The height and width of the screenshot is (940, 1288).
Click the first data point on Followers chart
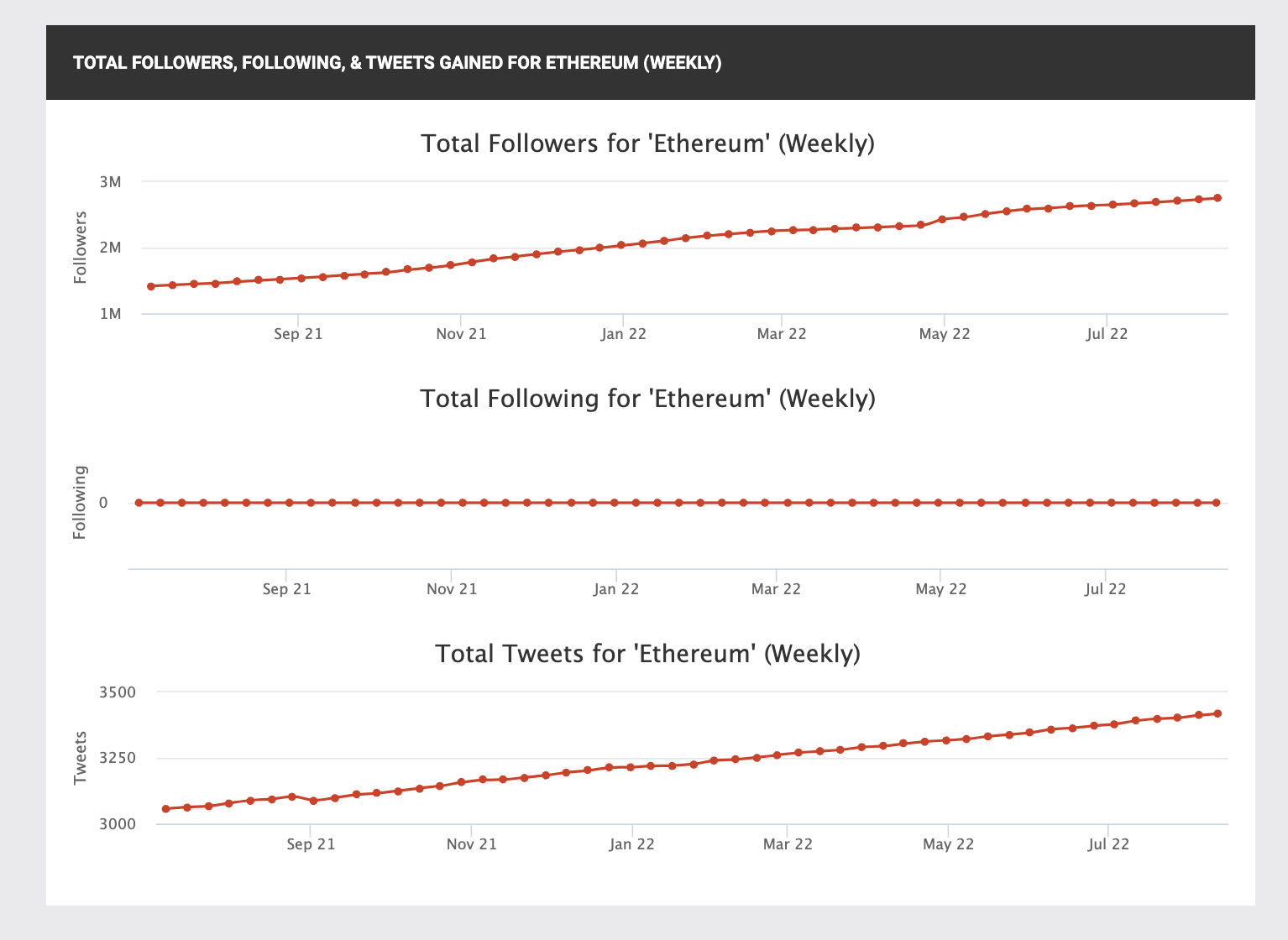pyautogui.click(x=151, y=286)
